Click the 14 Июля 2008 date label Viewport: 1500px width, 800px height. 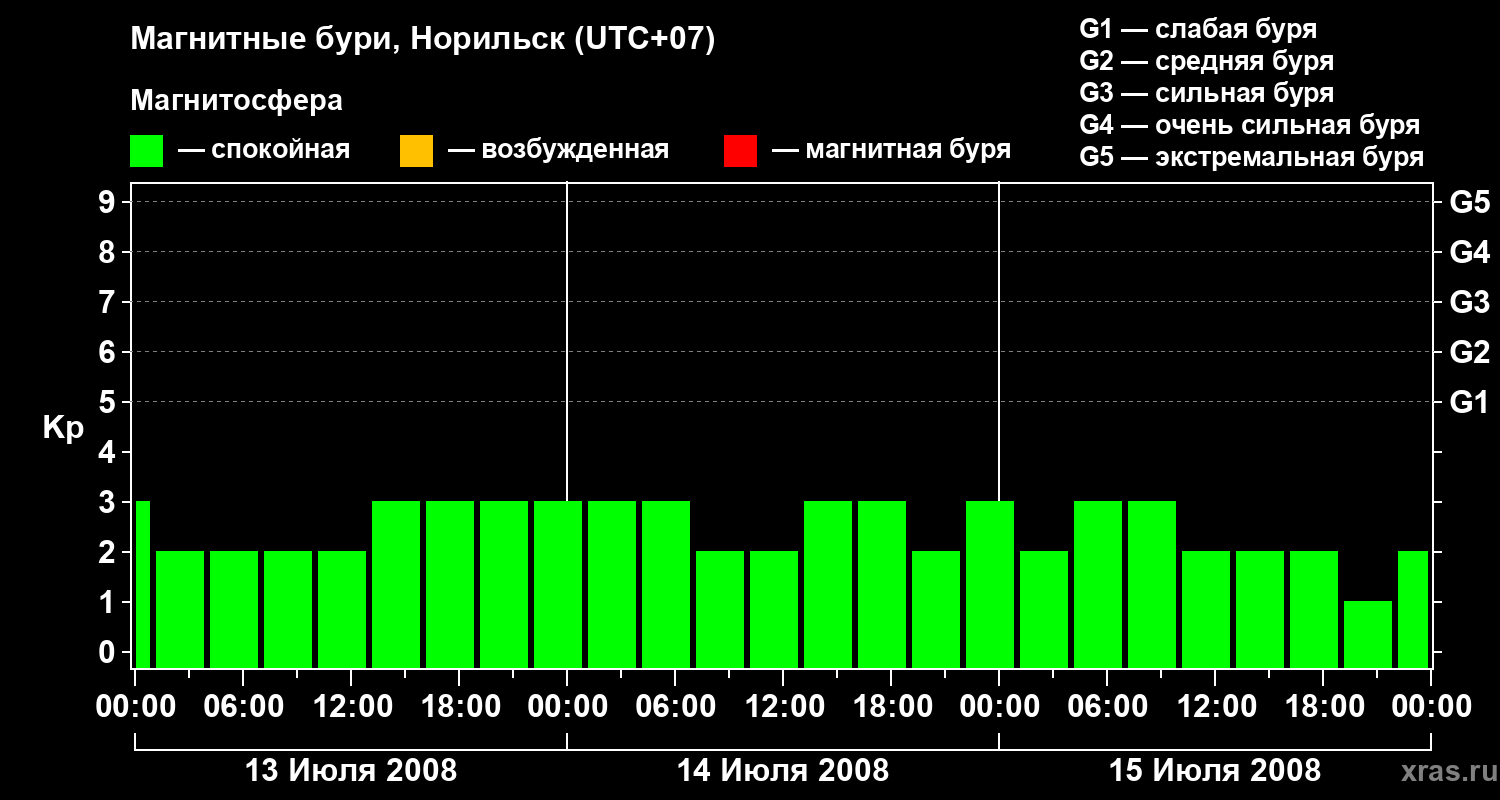(783, 771)
